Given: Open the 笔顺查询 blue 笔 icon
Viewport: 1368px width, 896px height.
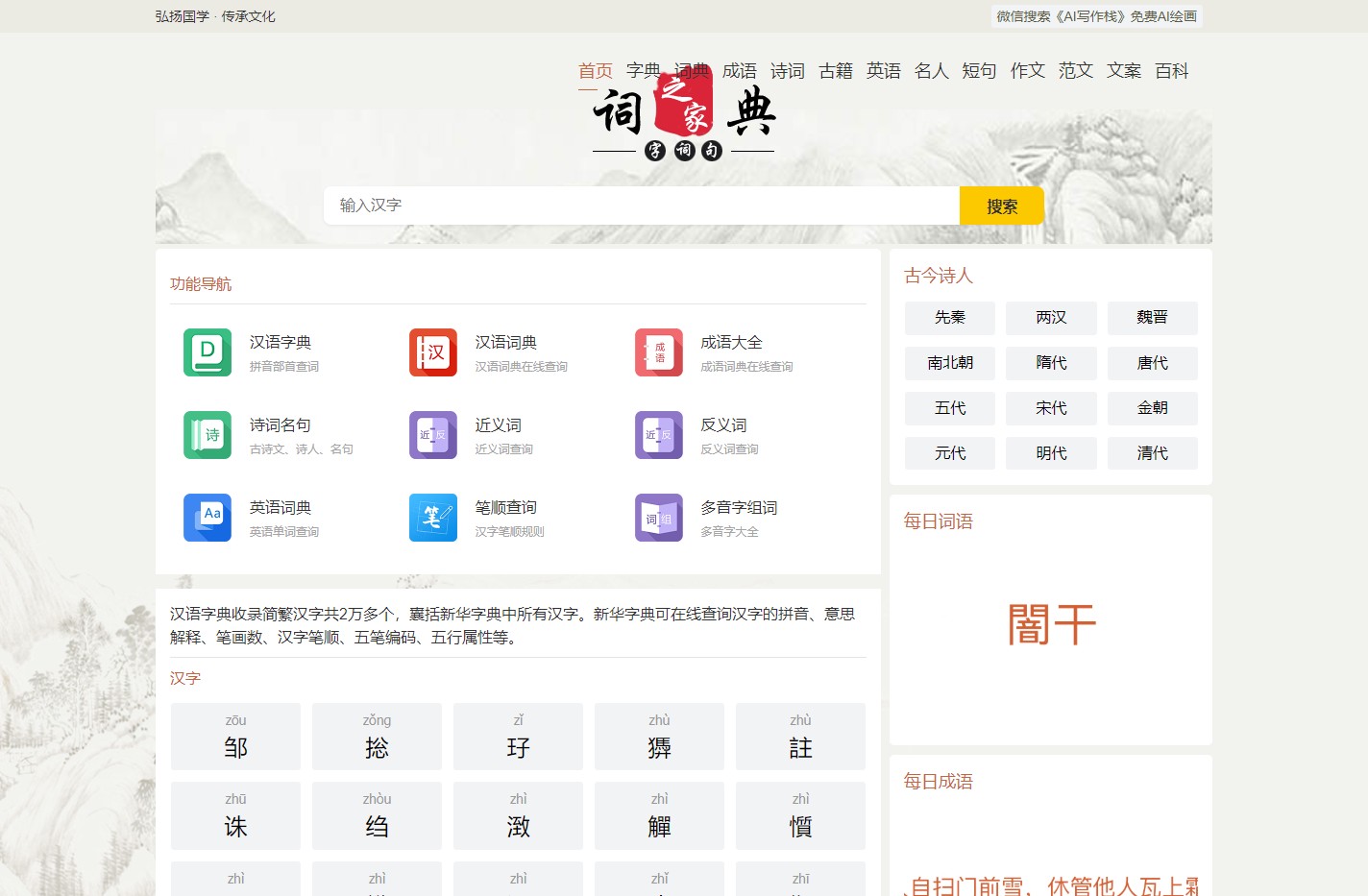Looking at the screenshot, I should coord(433,518).
